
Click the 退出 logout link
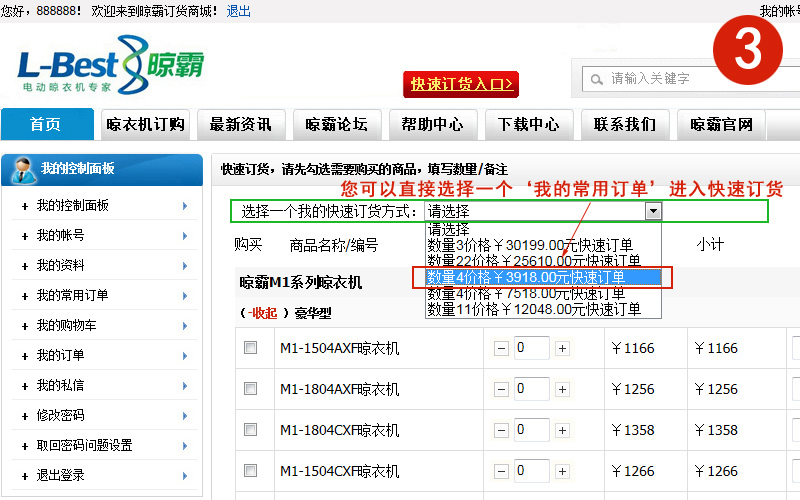pos(238,11)
